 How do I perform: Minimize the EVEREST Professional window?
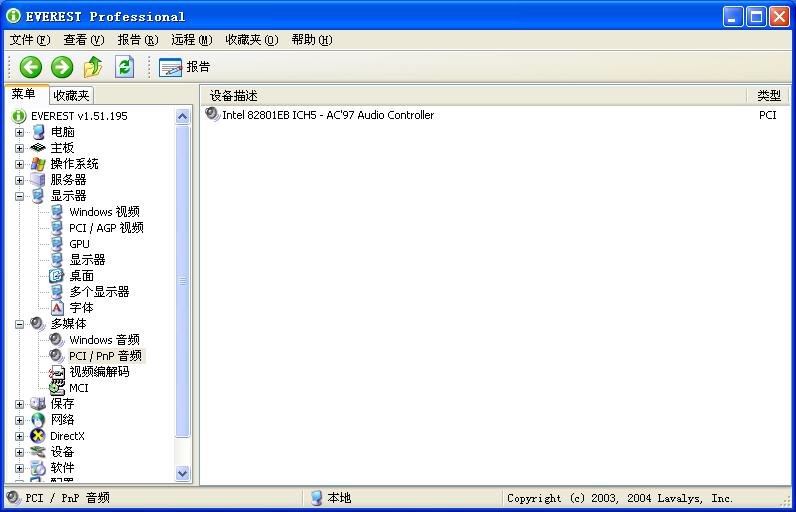click(x=733, y=17)
